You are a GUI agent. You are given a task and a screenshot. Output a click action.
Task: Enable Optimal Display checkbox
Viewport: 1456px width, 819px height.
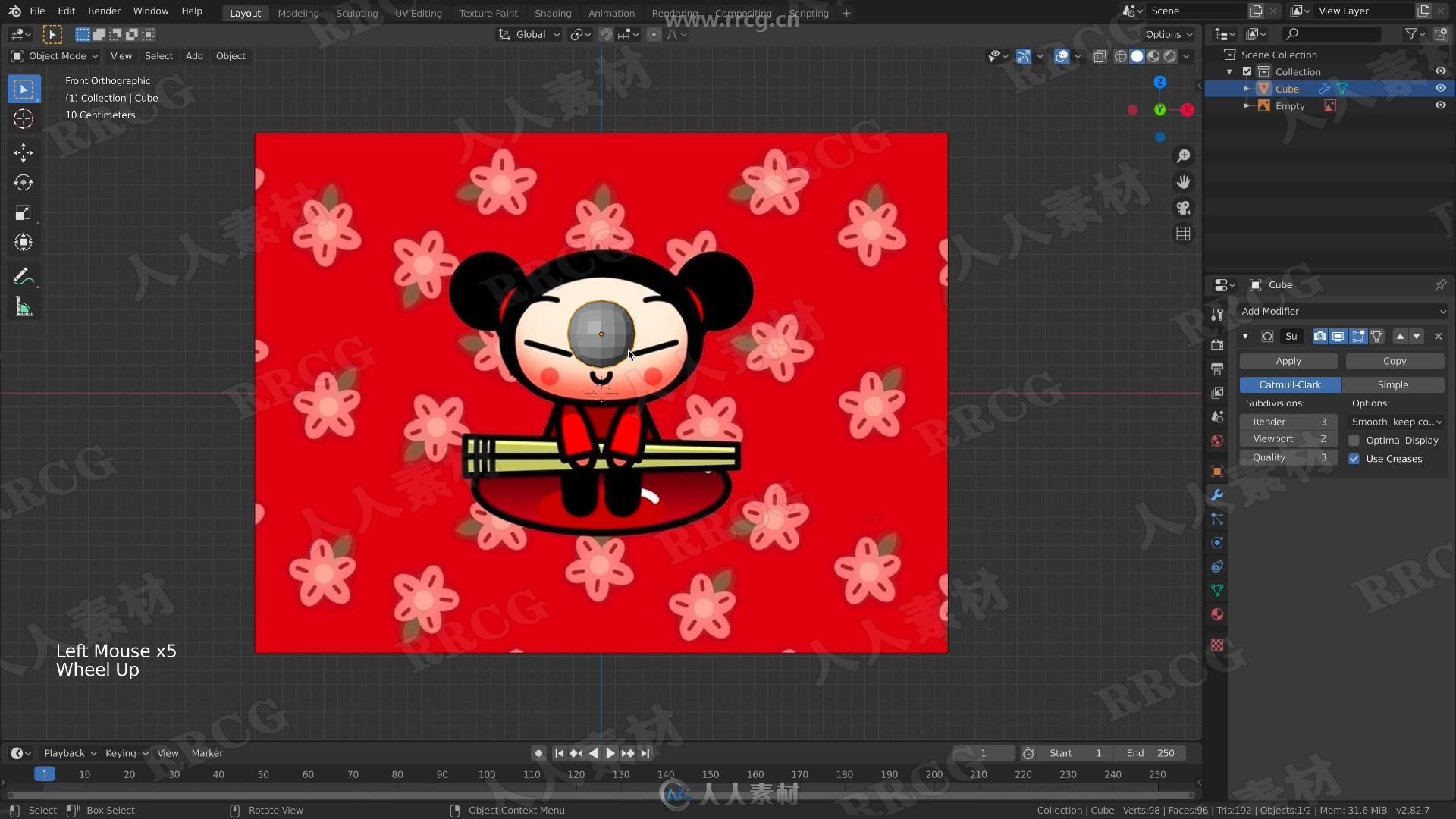click(1354, 441)
